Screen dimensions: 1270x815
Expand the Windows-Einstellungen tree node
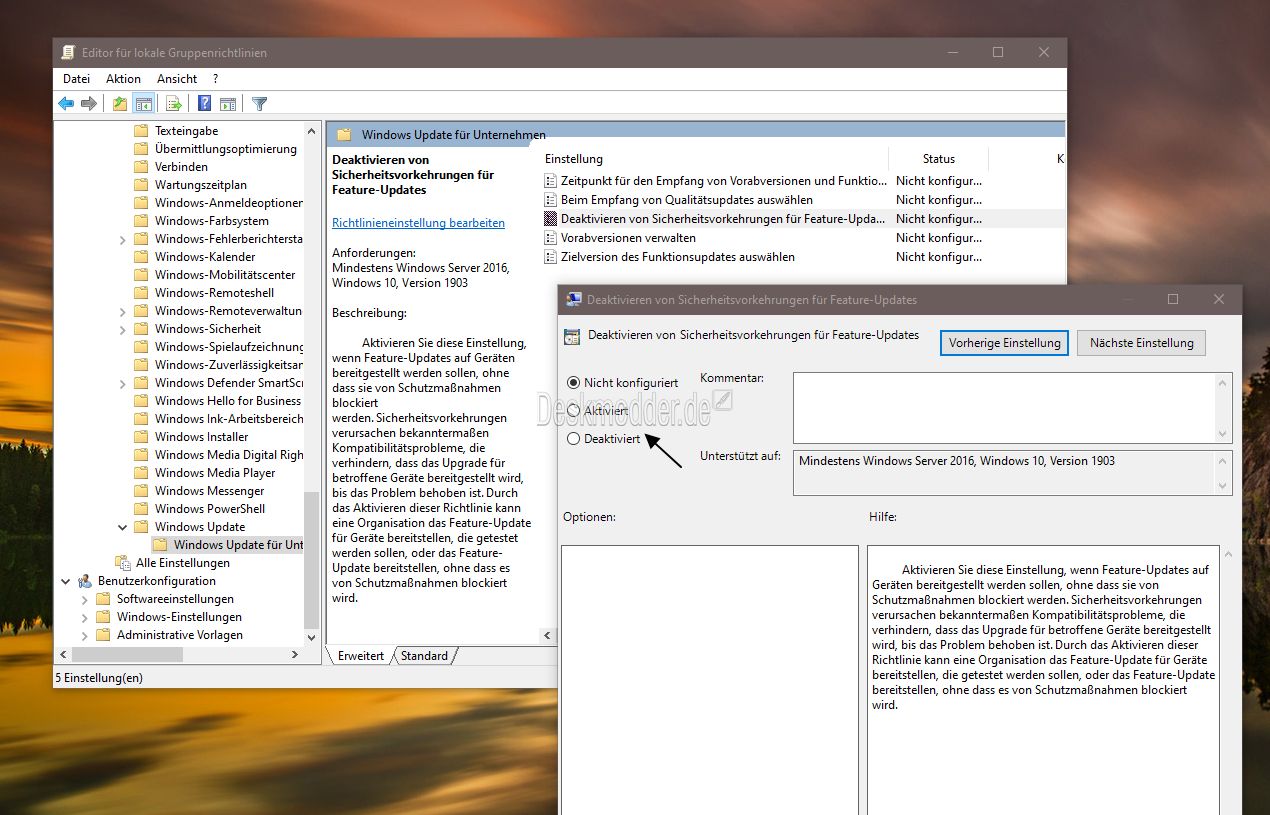[85, 617]
